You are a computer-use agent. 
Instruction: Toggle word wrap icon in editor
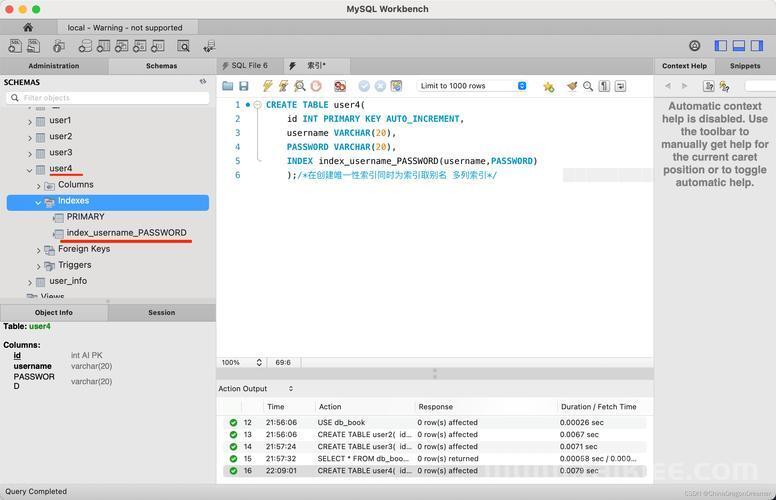(x=620, y=87)
